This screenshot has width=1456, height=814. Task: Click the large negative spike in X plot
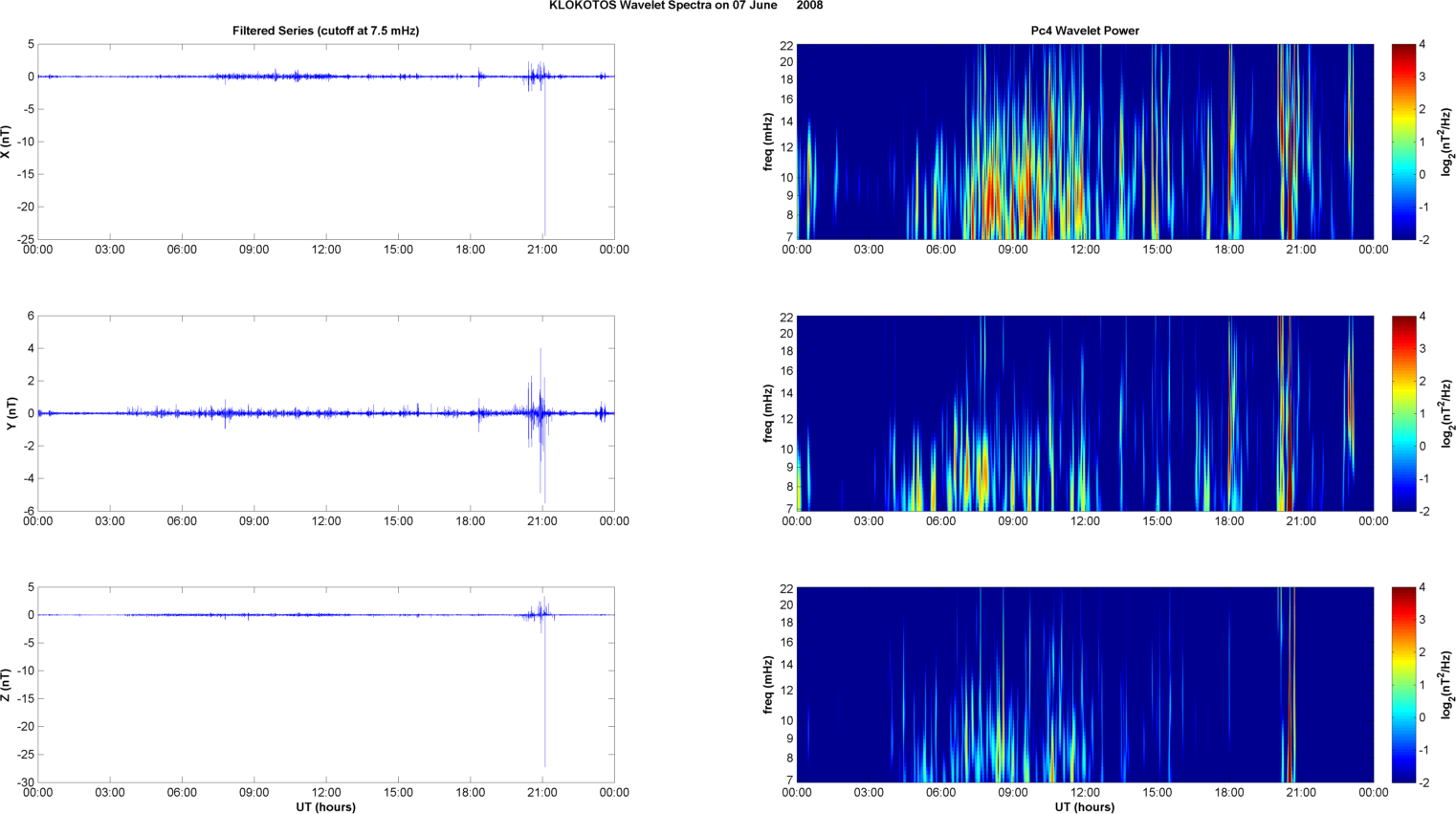tap(544, 191)
